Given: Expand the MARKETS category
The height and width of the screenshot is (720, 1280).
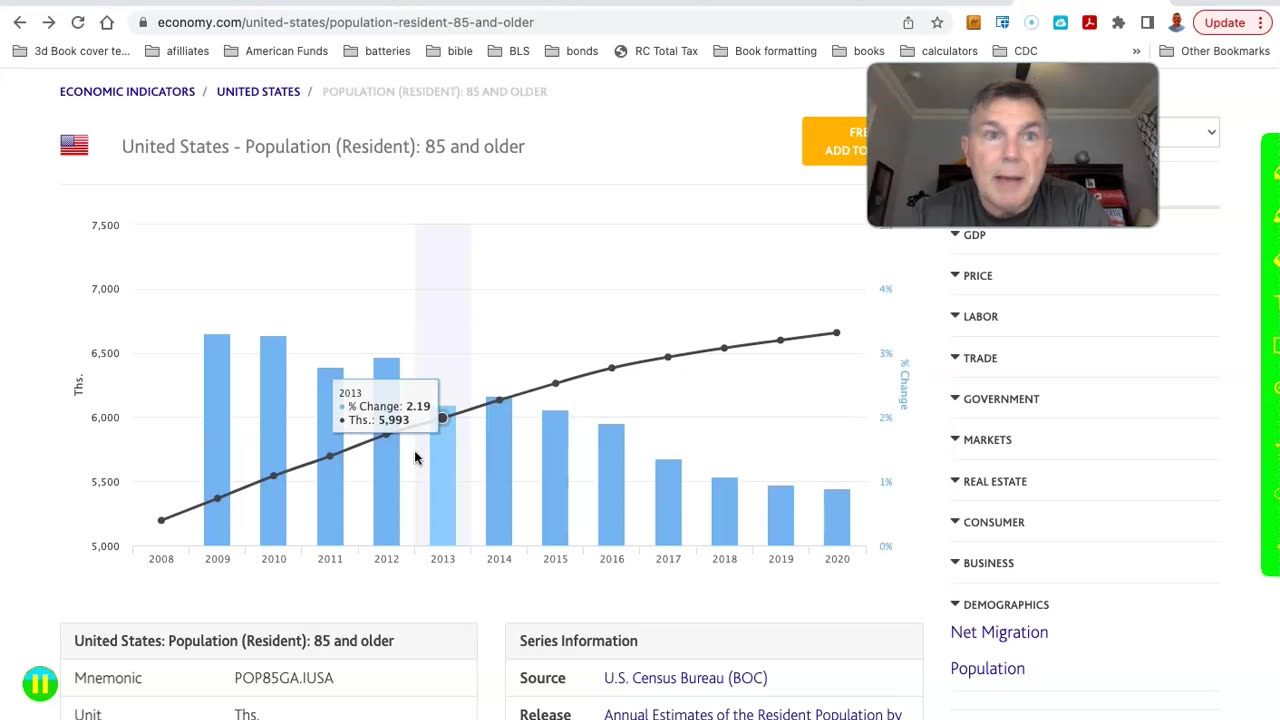Looking at the screenshot, I should coord(981,440).
